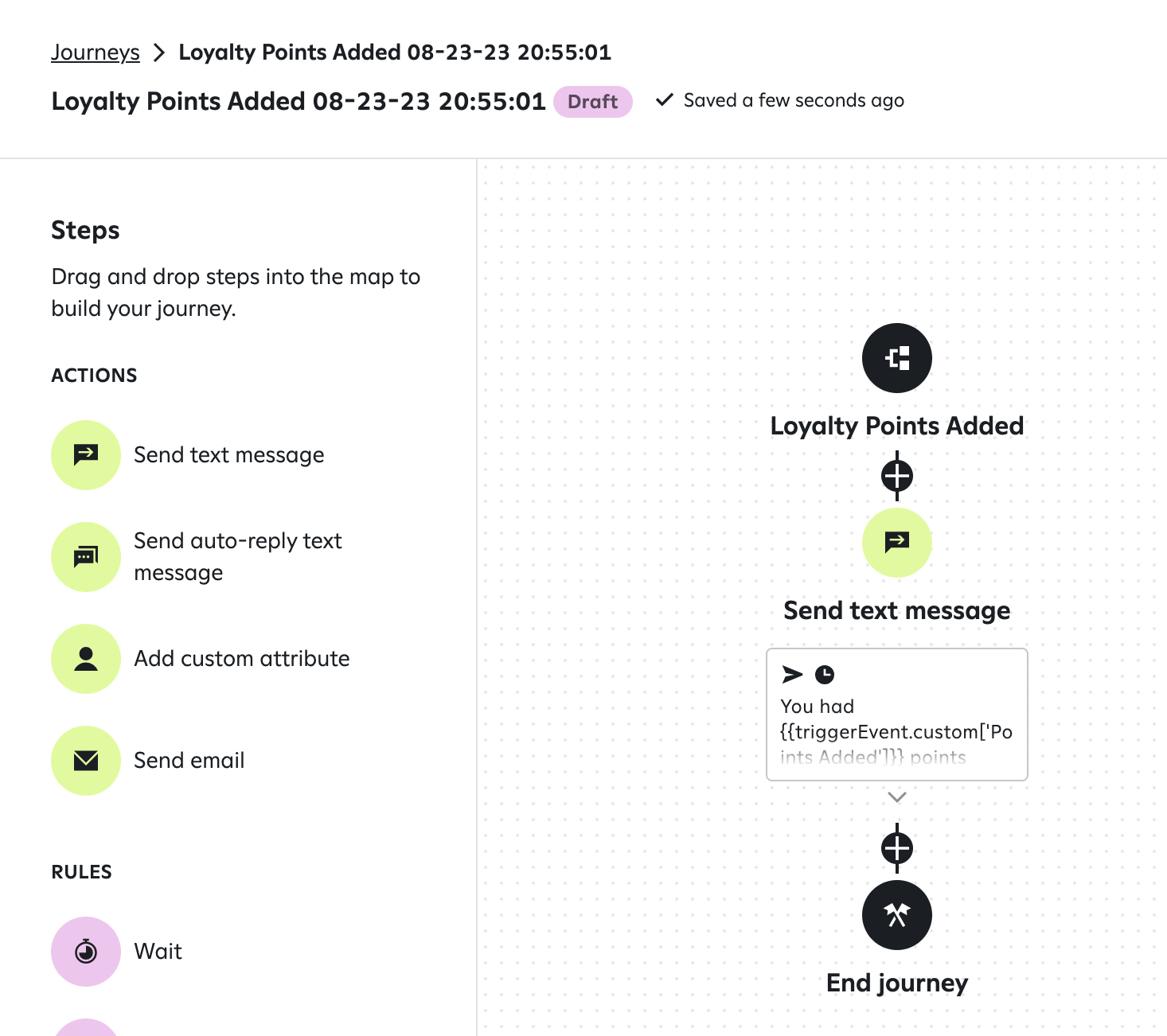The width and height of the screenshot is (1167, 1036).
Task: Go back to Journeys breadcrumb
Action: 96,53
